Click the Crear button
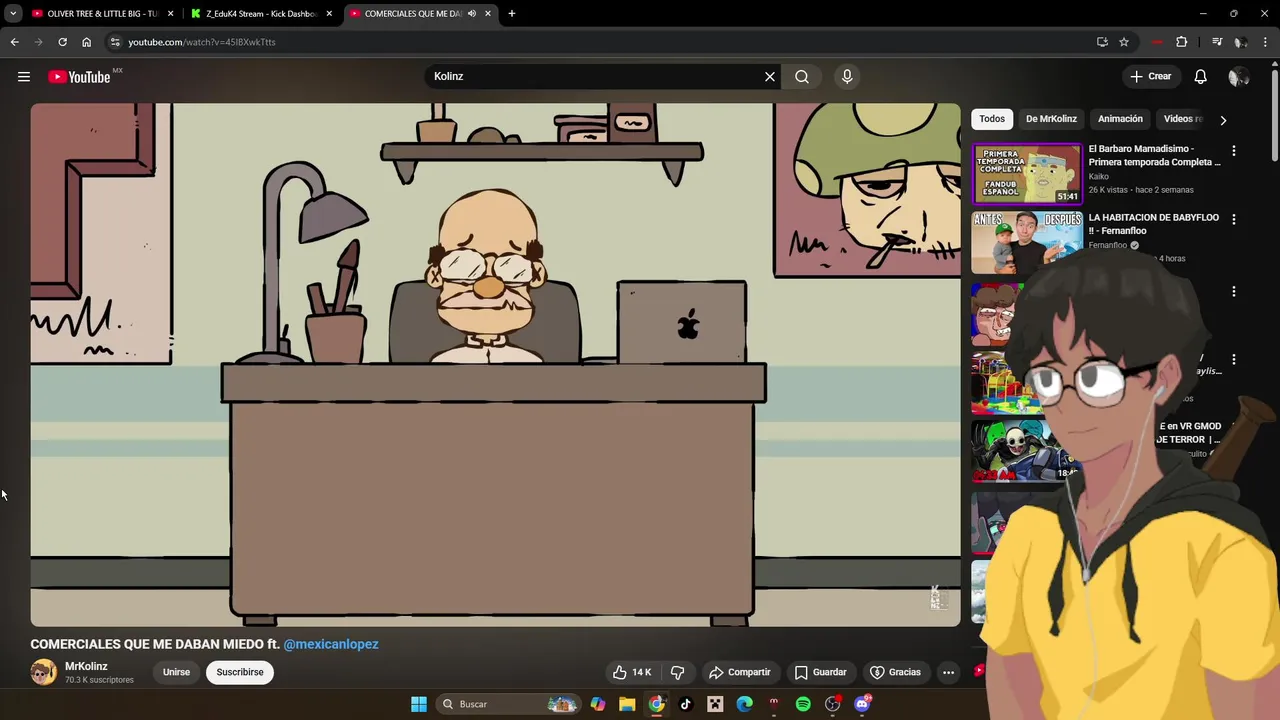Image resolution: width=1280 pixels, height=720 pixels. tap(1150, 76)
